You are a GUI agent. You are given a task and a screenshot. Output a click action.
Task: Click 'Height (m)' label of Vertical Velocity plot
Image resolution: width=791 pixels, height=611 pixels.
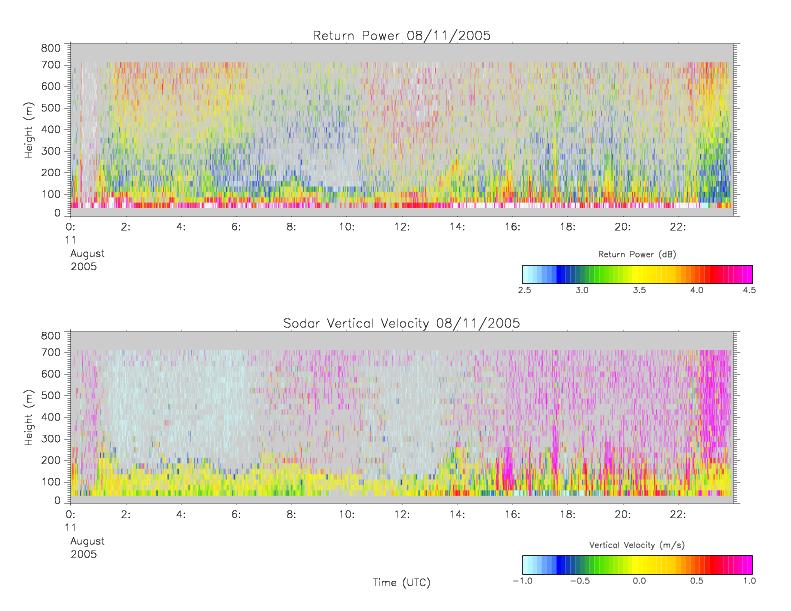point(29,417)
